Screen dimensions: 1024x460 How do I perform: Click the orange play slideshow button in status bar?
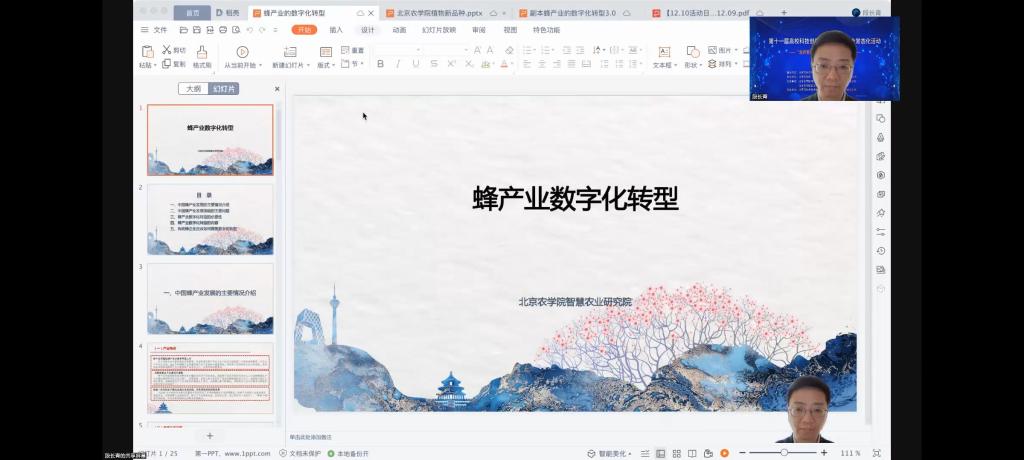click(724, 453)
